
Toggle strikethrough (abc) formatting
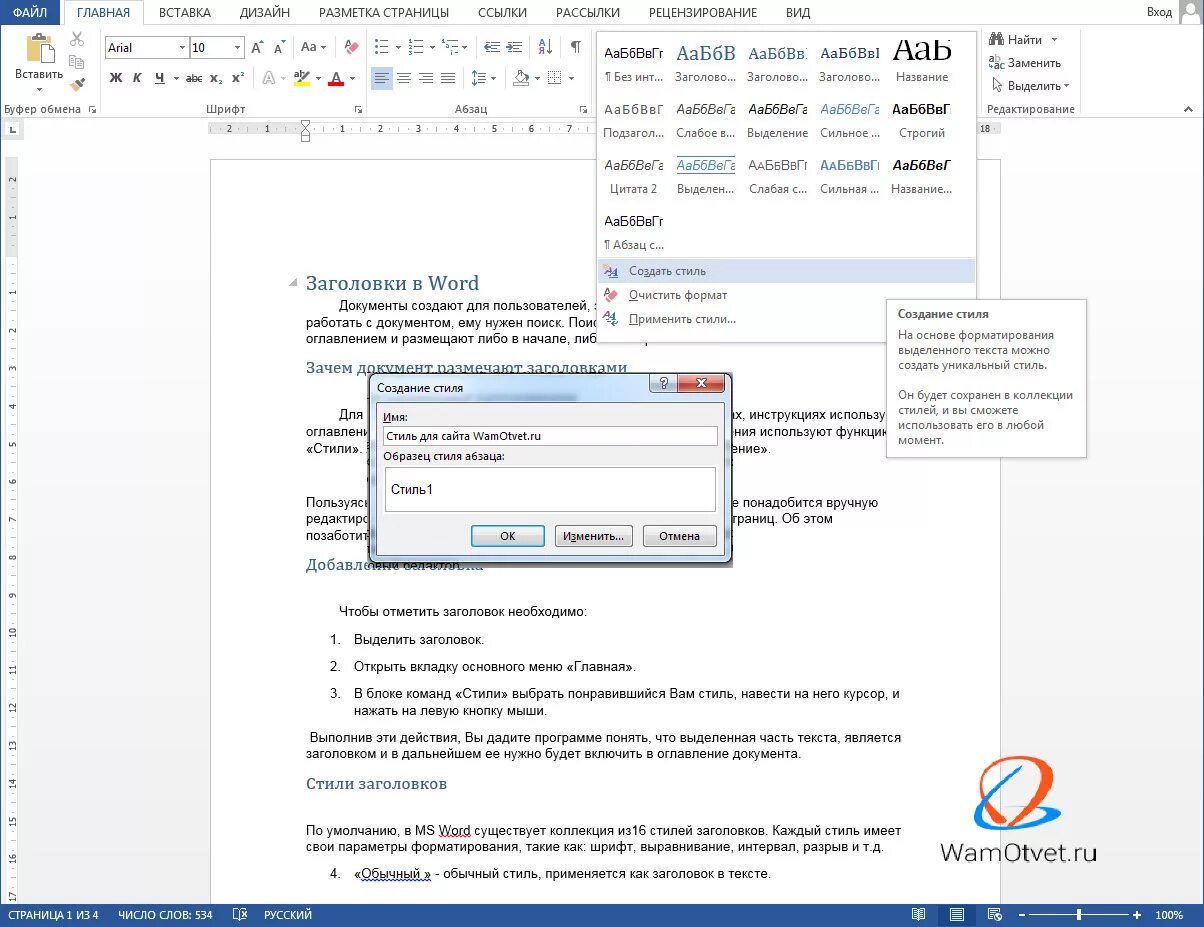pyautogui.click(x=194, y=78)
